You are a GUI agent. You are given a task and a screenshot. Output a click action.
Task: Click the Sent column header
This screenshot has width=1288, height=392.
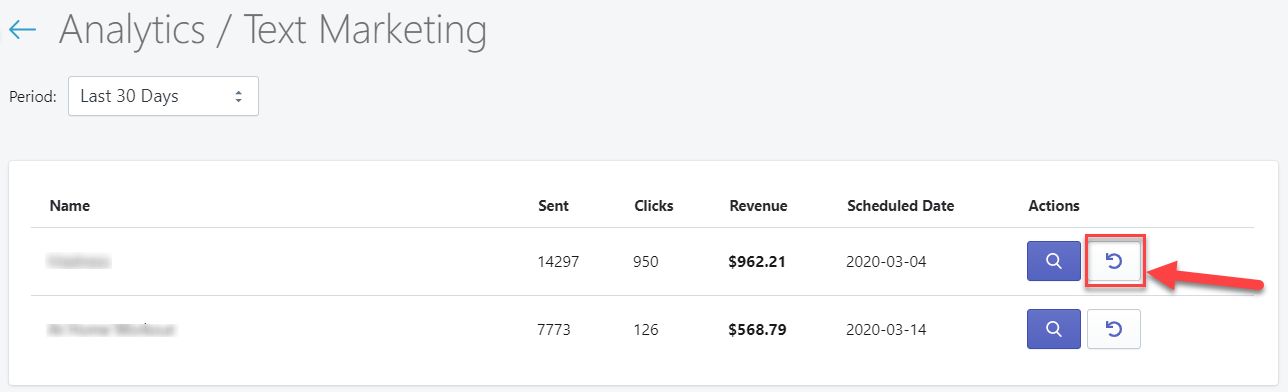tap(553, 206)
